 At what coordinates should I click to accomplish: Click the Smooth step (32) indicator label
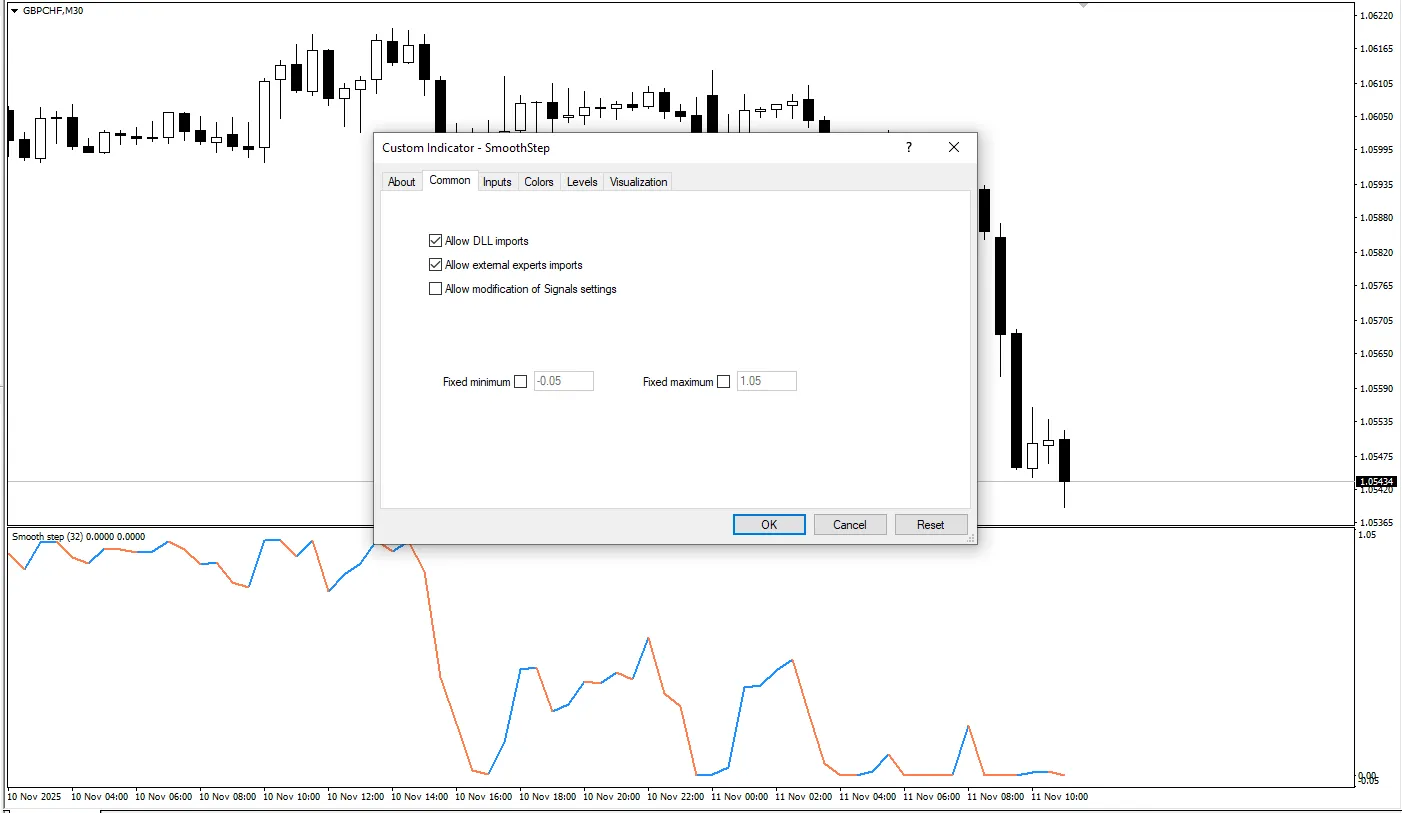[78, 537]
